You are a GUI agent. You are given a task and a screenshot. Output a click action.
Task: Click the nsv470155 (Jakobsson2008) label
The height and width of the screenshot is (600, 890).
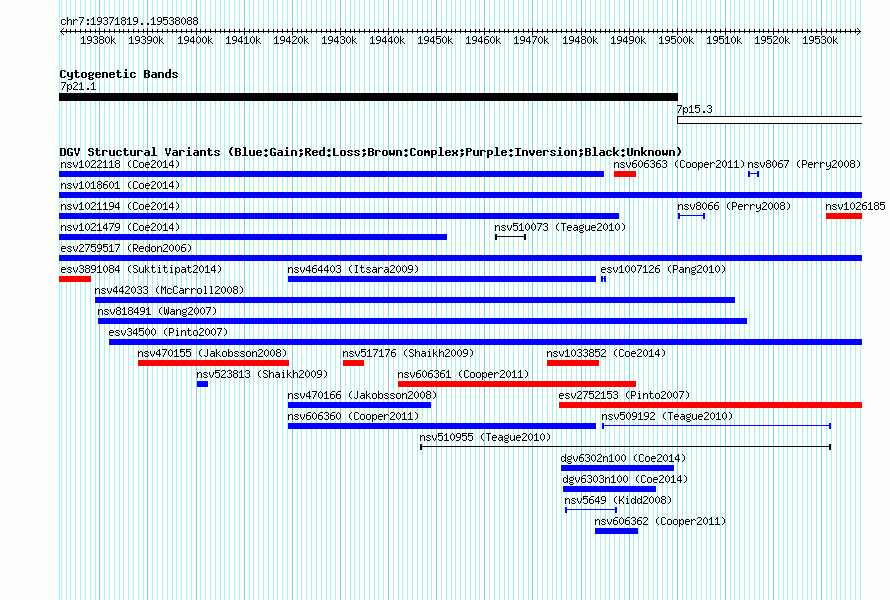point(212,353)
